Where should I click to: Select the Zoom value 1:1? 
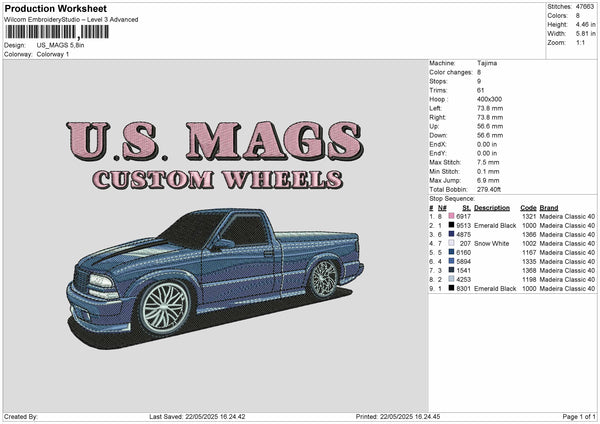pyautogui.click(x=580, y=42)
